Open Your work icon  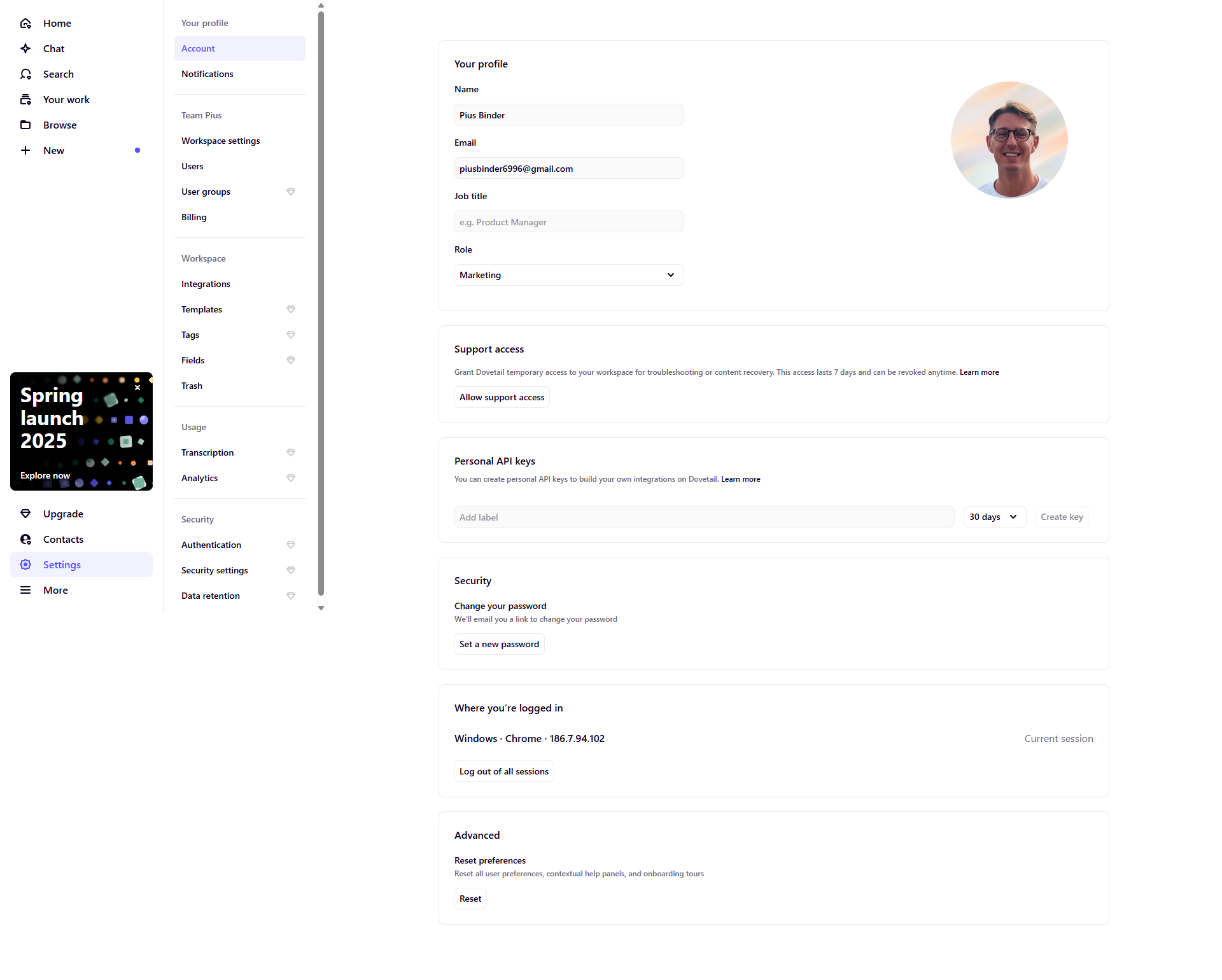click(25, 100)
